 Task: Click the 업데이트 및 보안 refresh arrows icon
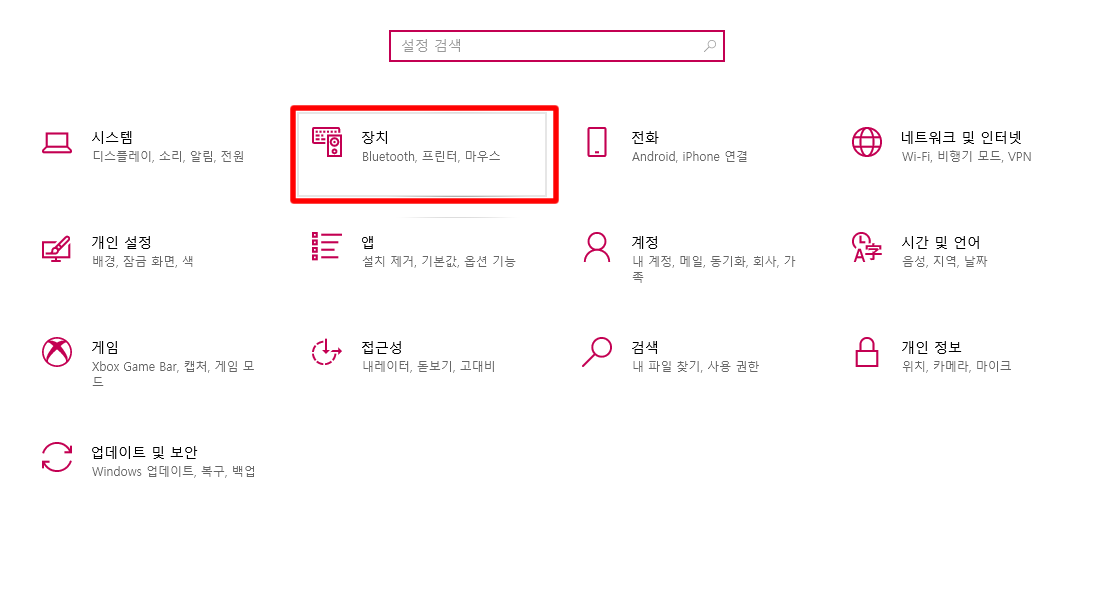(57, 457)
